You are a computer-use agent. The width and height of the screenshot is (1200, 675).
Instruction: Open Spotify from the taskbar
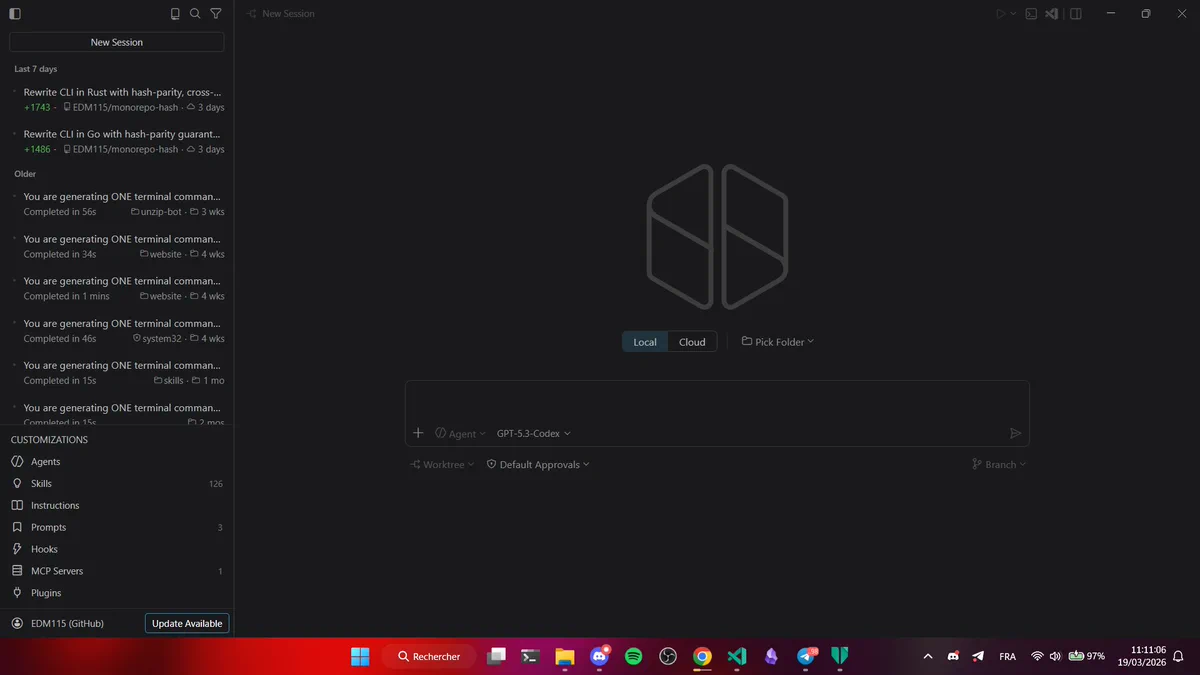tap(633, 656)
